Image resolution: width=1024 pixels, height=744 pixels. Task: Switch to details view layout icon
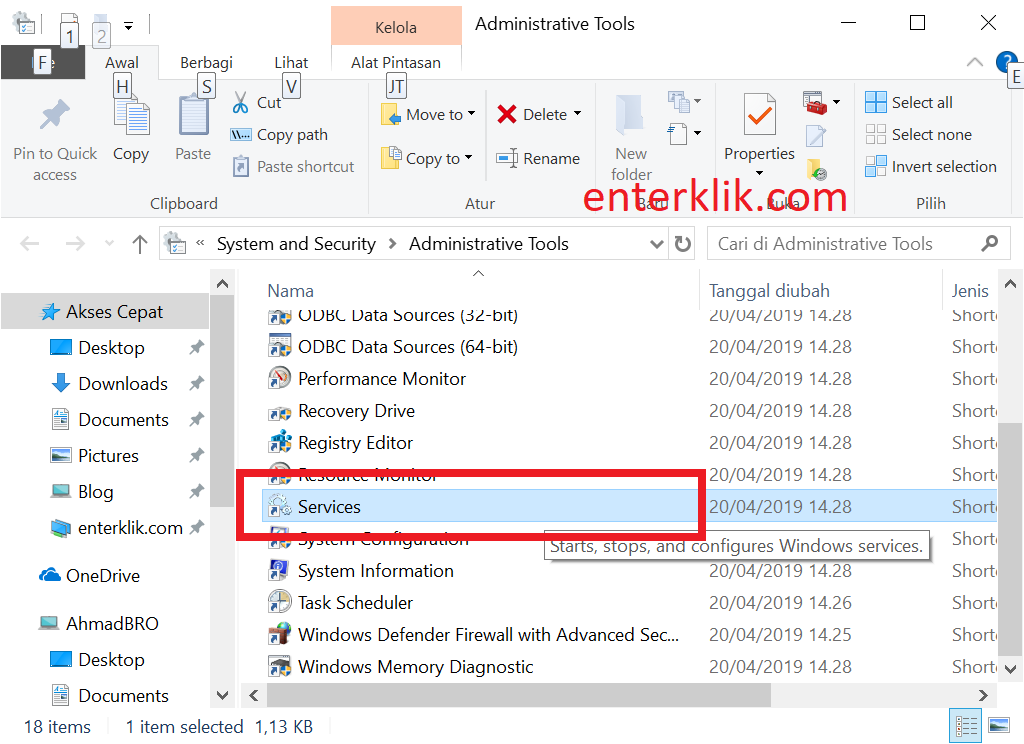[x=967, y=726]
